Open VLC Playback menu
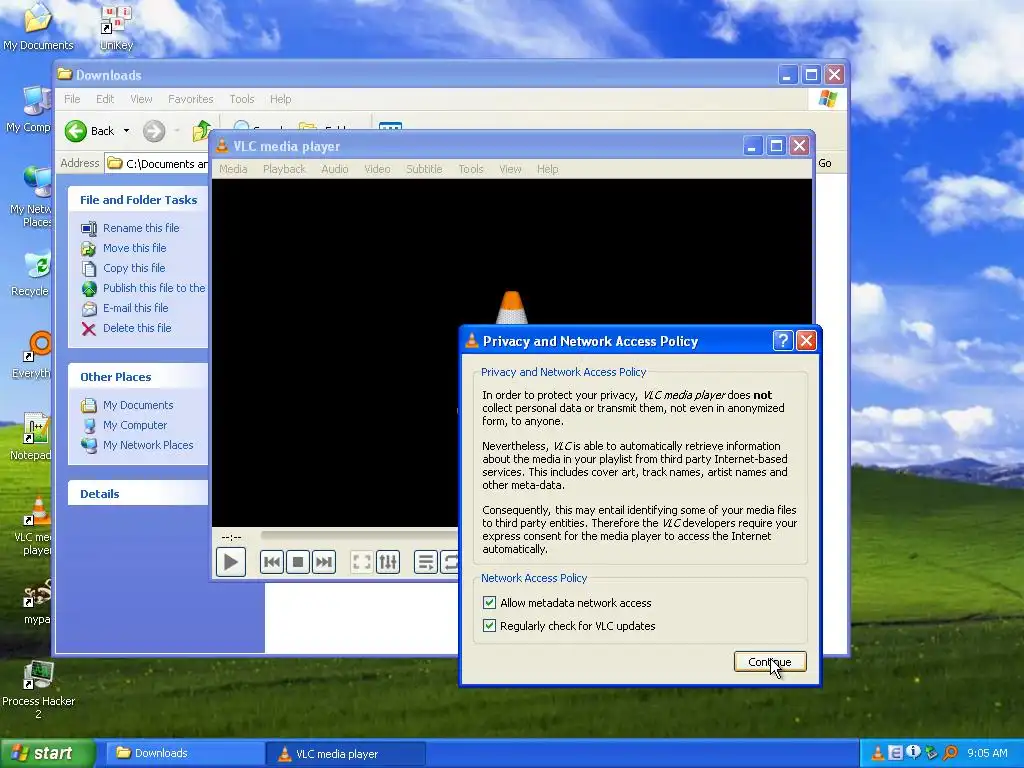This screenshot has height=768, width=1024. [x=284, y=169]
